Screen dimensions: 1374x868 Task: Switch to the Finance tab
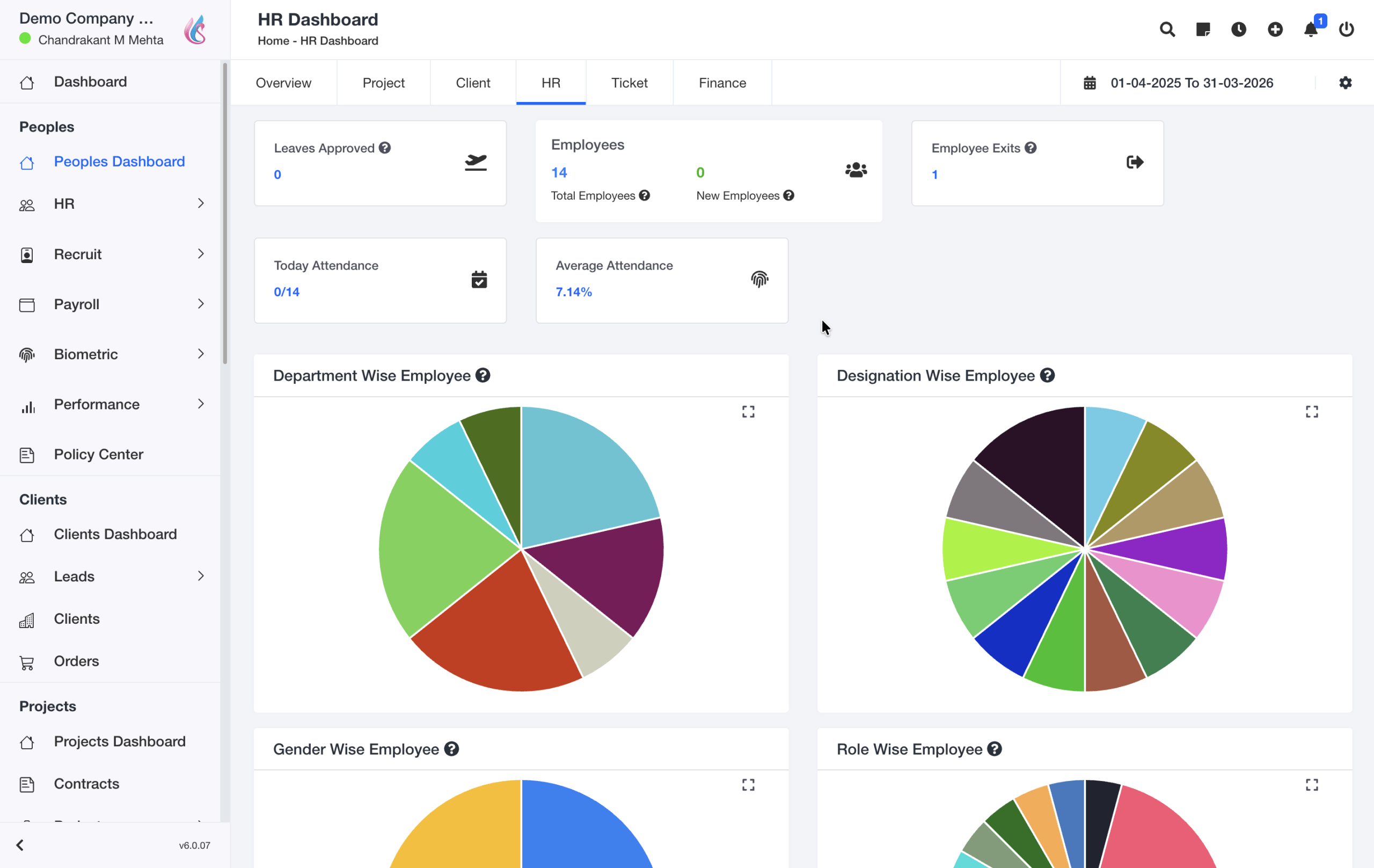pos(722,83)
